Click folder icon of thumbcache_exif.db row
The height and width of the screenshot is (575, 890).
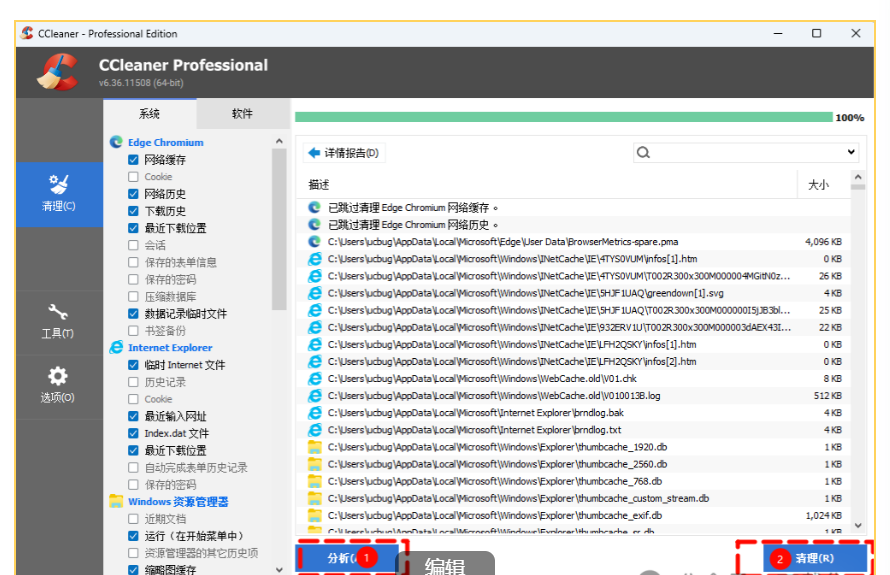point(314,515)
